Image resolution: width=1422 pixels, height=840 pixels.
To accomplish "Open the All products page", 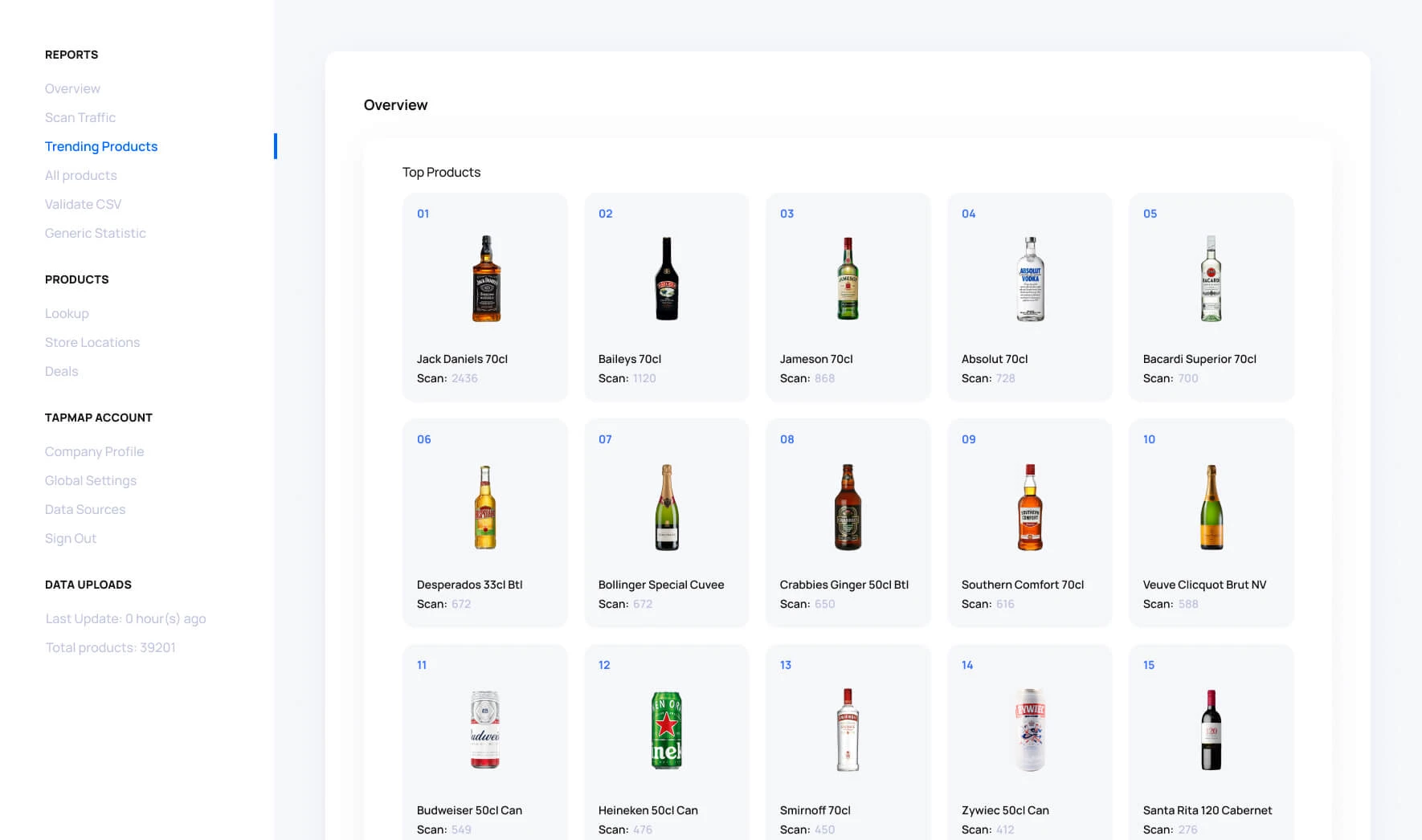I will coord(81,175).
